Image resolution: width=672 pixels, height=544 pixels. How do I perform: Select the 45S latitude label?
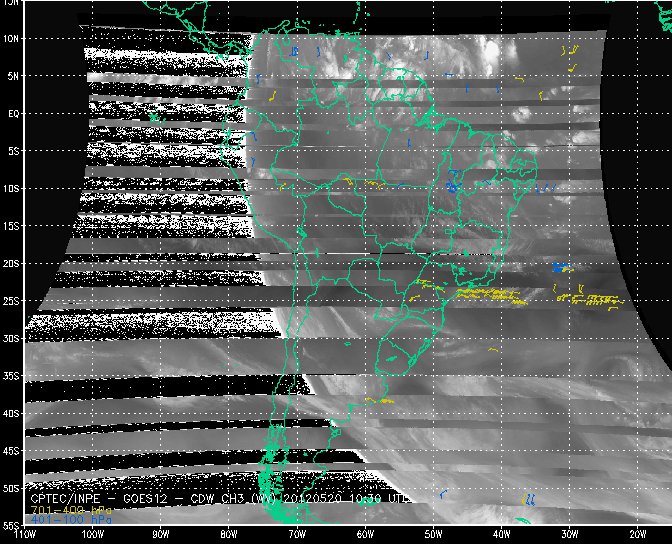coord(11,451)
